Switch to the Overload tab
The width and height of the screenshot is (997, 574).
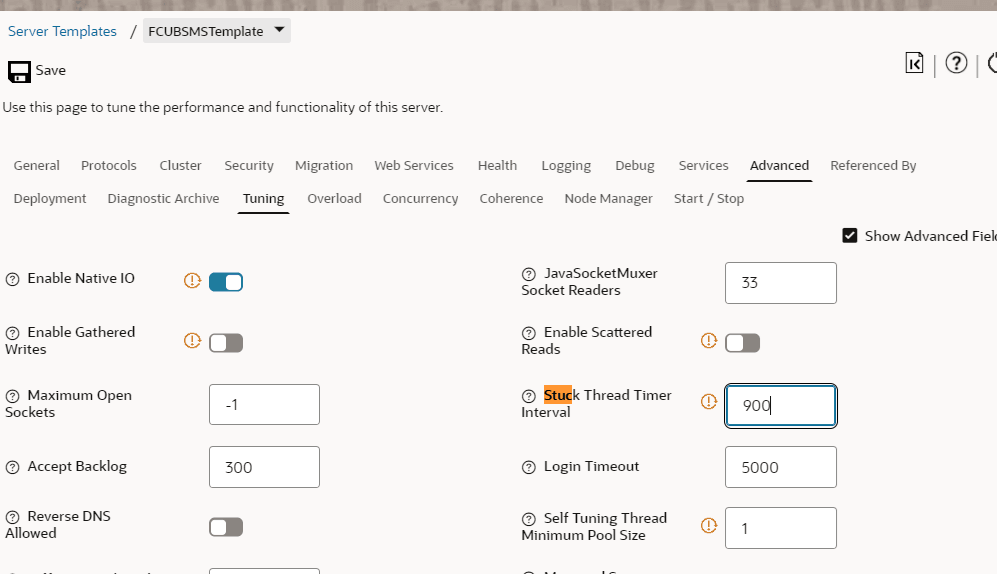click(x=334, y=199)
